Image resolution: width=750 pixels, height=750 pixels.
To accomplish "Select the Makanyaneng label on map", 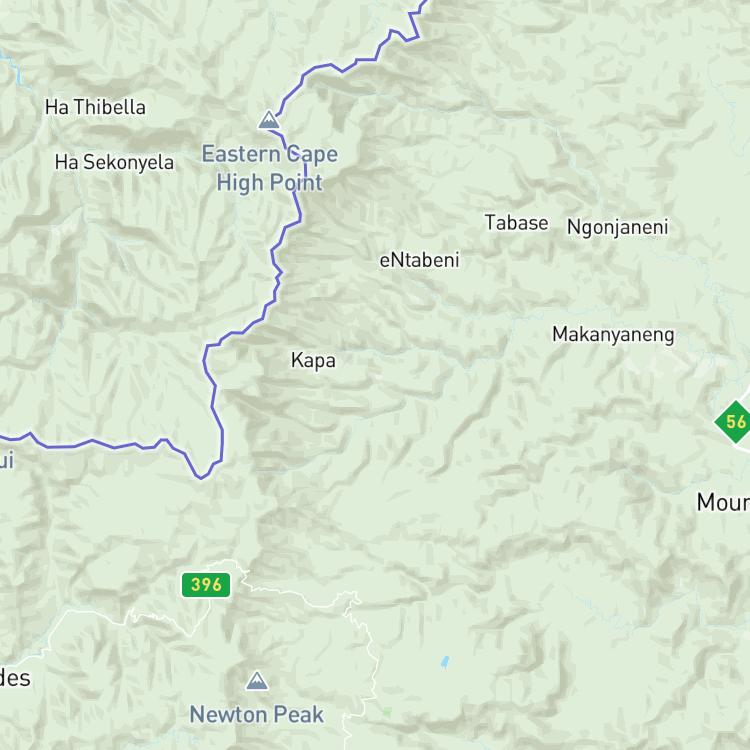I will [x=613, y=335].
